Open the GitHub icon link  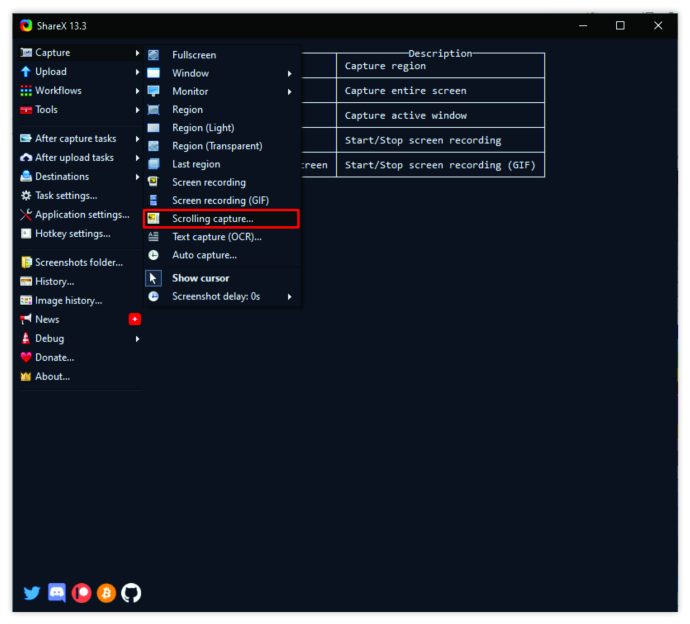131,593
